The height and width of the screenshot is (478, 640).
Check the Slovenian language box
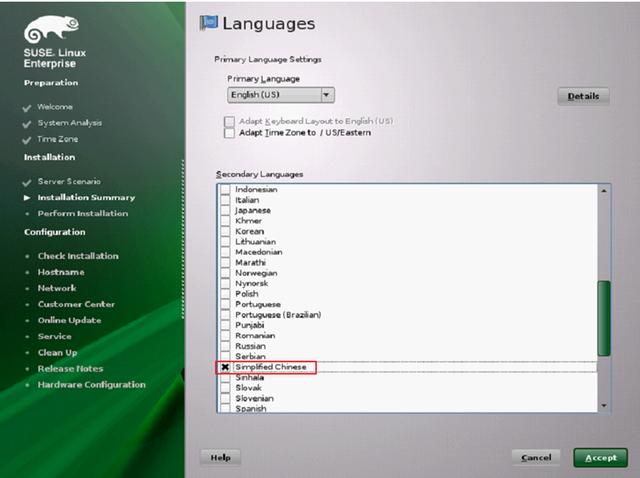pyautogui.click(x=225, y=398)
